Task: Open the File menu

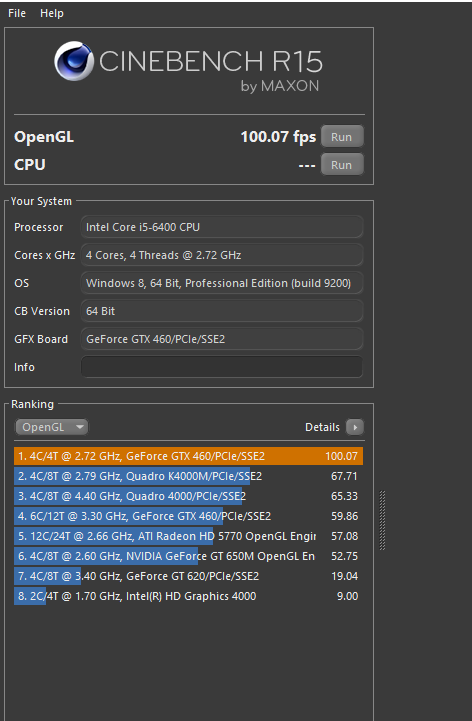Action: click(x=17, y=13)
